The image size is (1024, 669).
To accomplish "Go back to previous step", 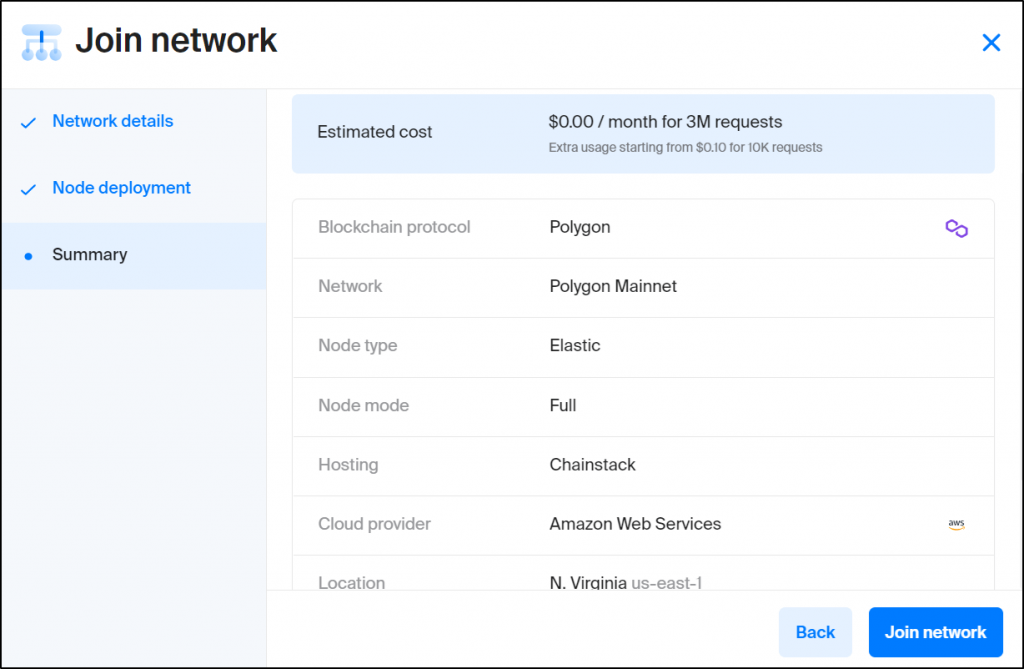I will point(815,632).
